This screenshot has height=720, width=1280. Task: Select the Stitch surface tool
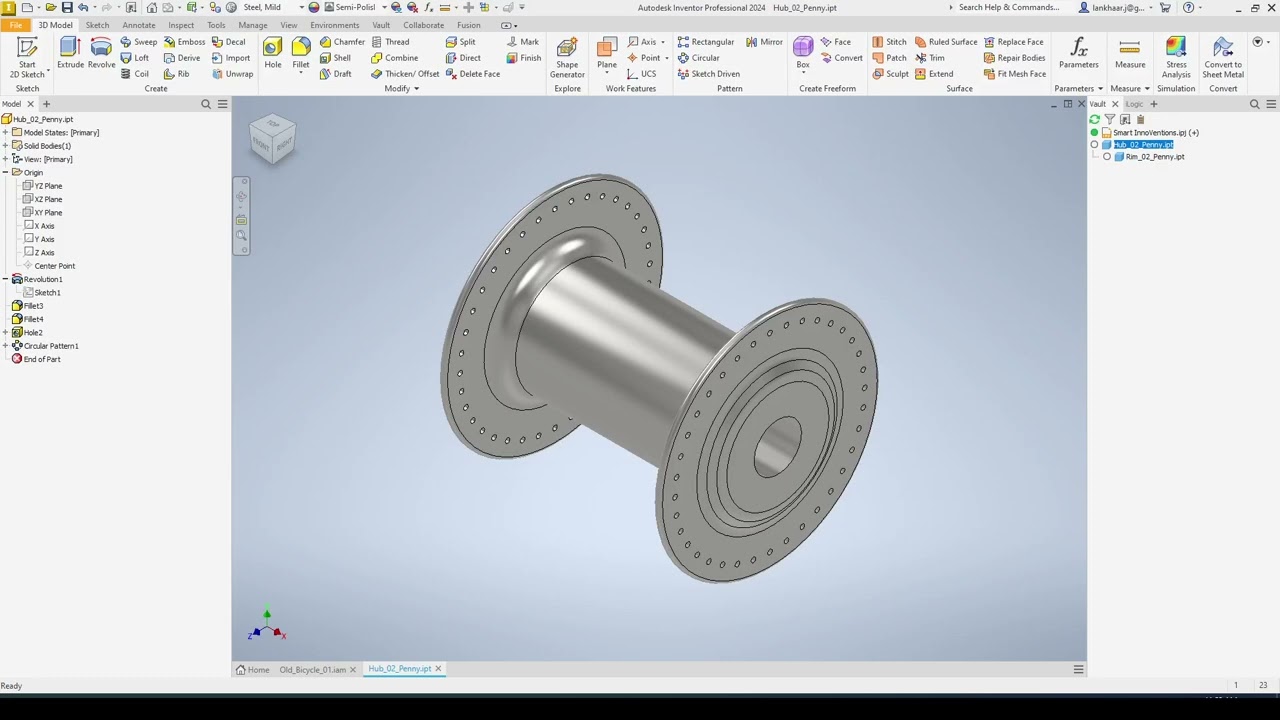pos(889,42)
